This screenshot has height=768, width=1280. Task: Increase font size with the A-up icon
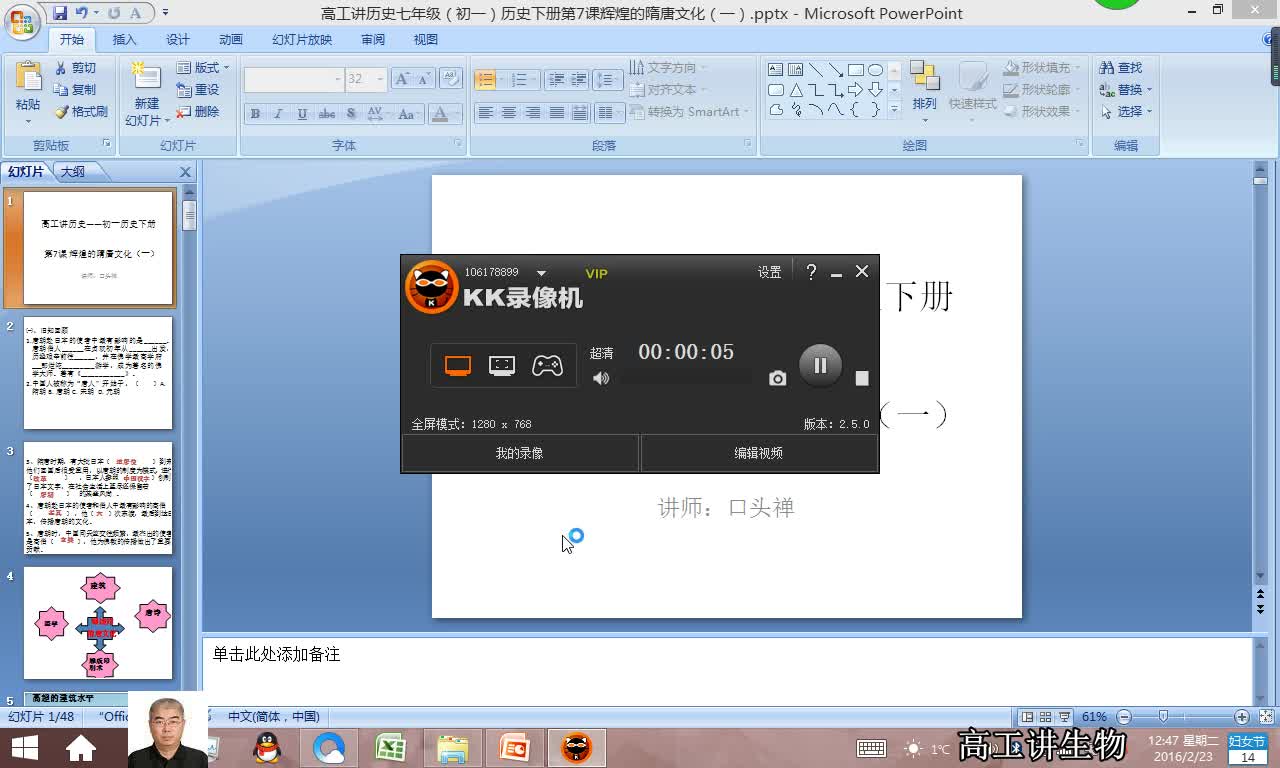point(402,79)
